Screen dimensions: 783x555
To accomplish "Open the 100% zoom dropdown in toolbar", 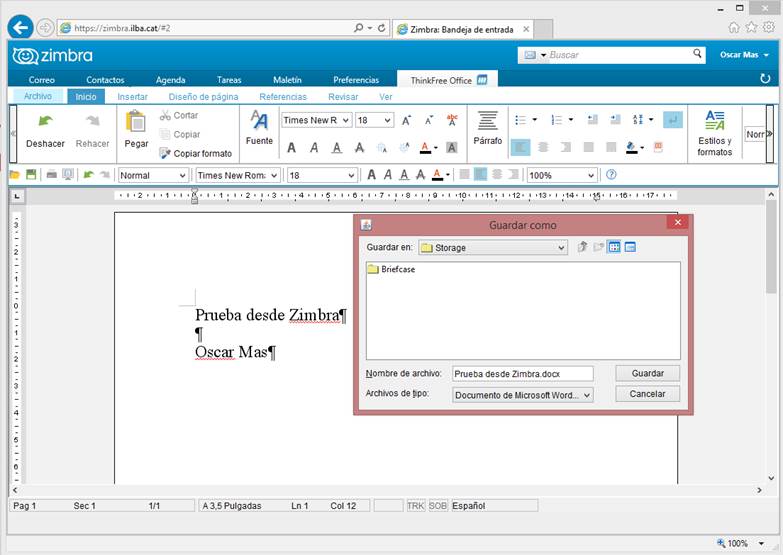I will [591, 175].
